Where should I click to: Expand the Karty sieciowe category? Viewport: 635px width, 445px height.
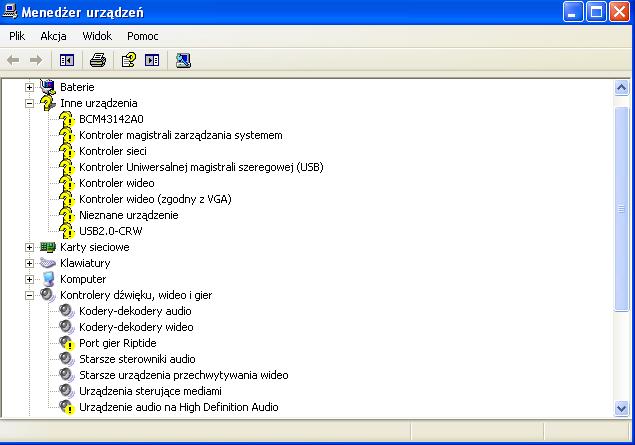pyautogui.click(x=29, y=247)
